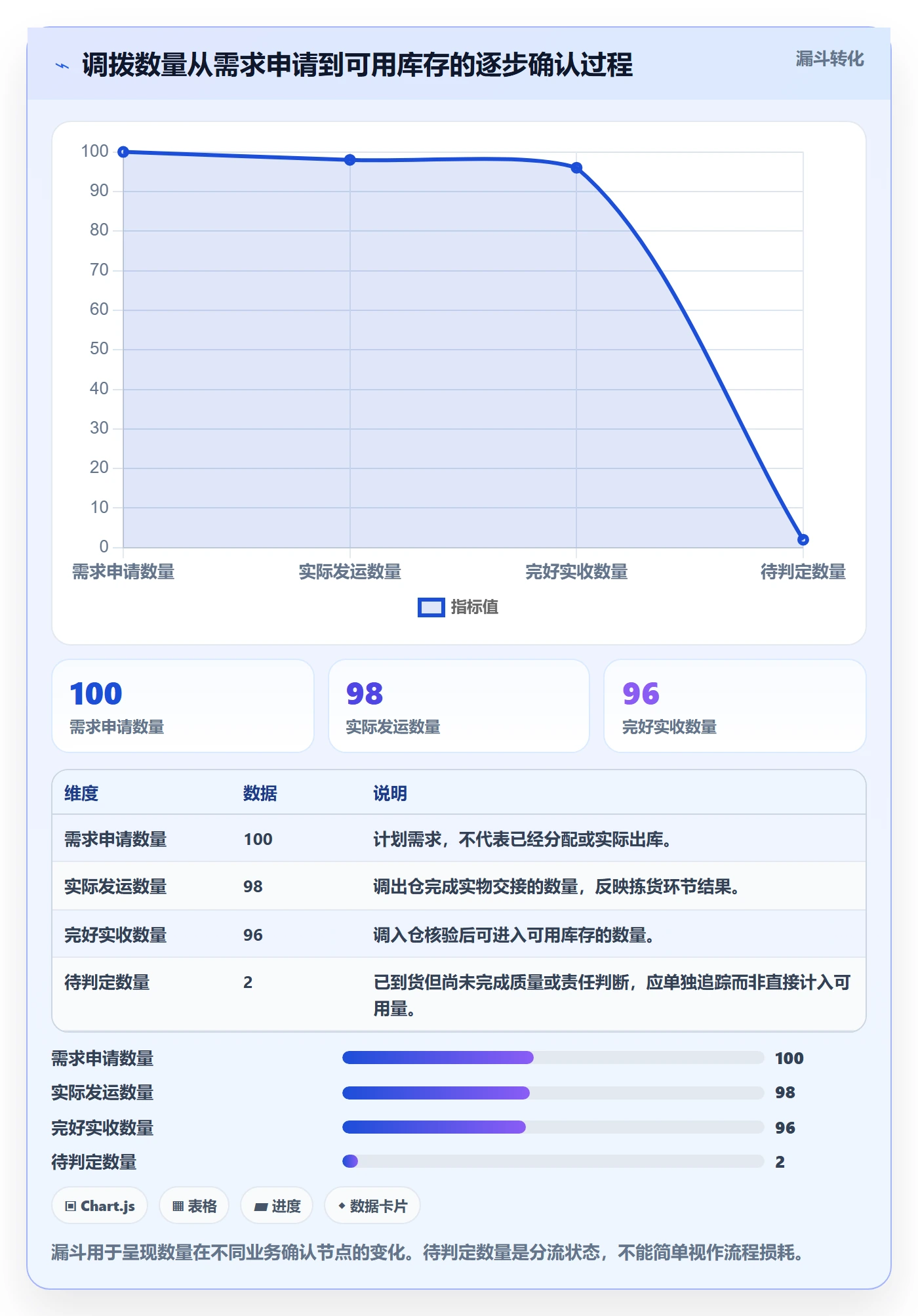The image size is (918, 1316).
Task: Select the 96 完好实收数量 data card
Action: [x=735, y=706]
